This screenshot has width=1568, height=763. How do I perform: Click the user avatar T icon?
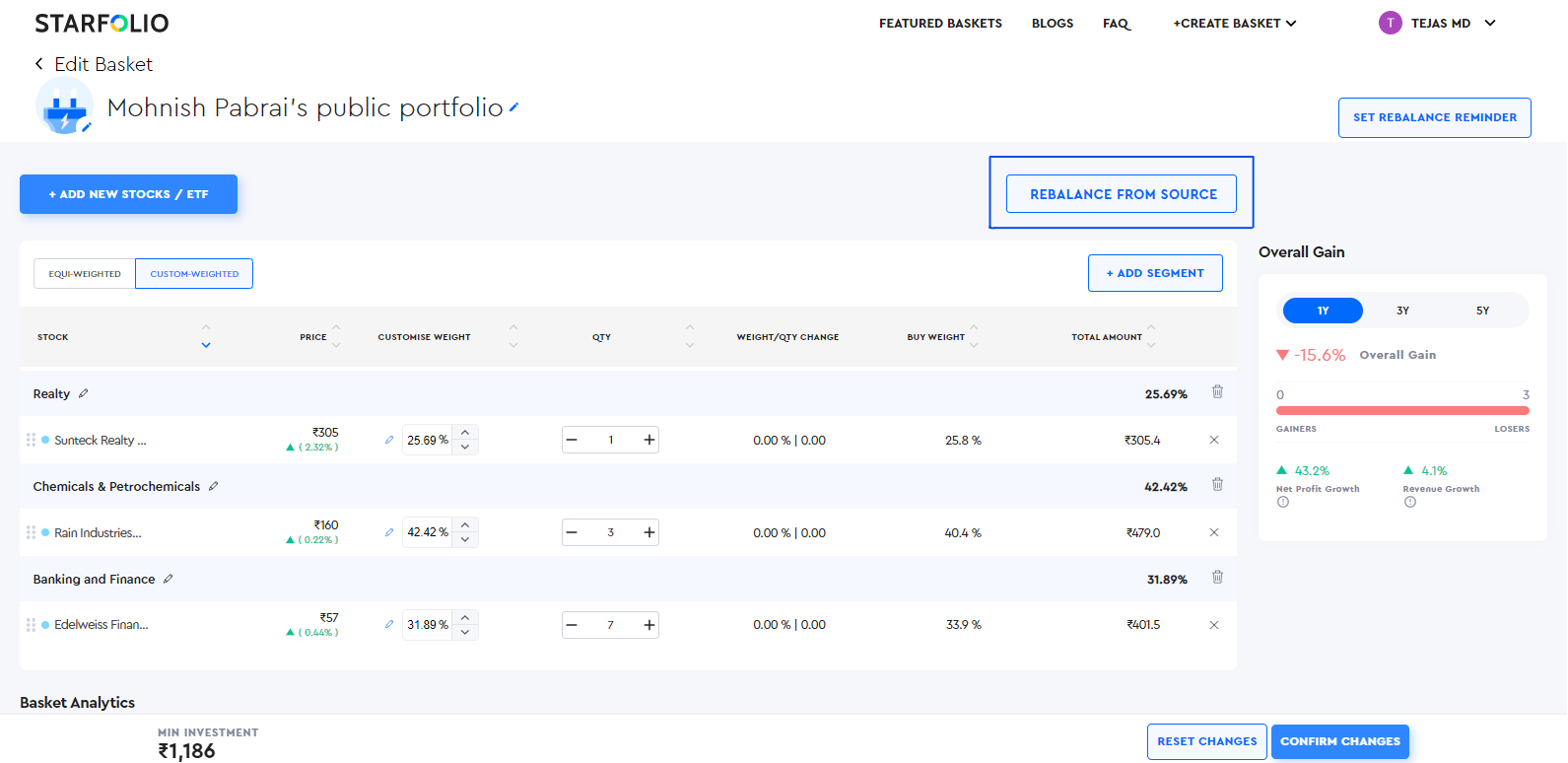click(x=1391, y=23)
